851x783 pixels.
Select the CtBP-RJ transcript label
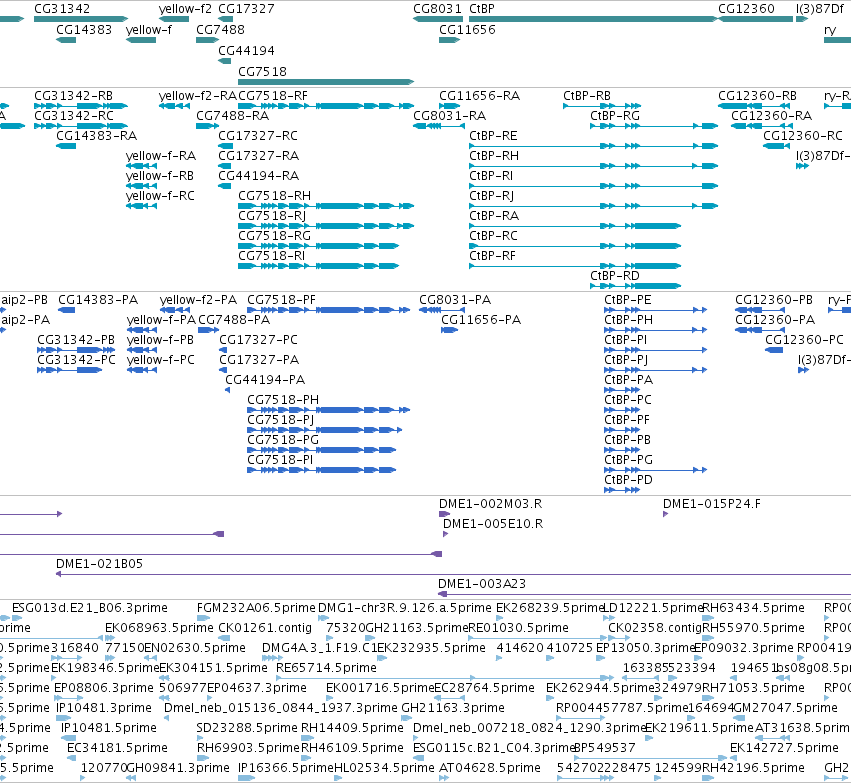click(491, 196)
